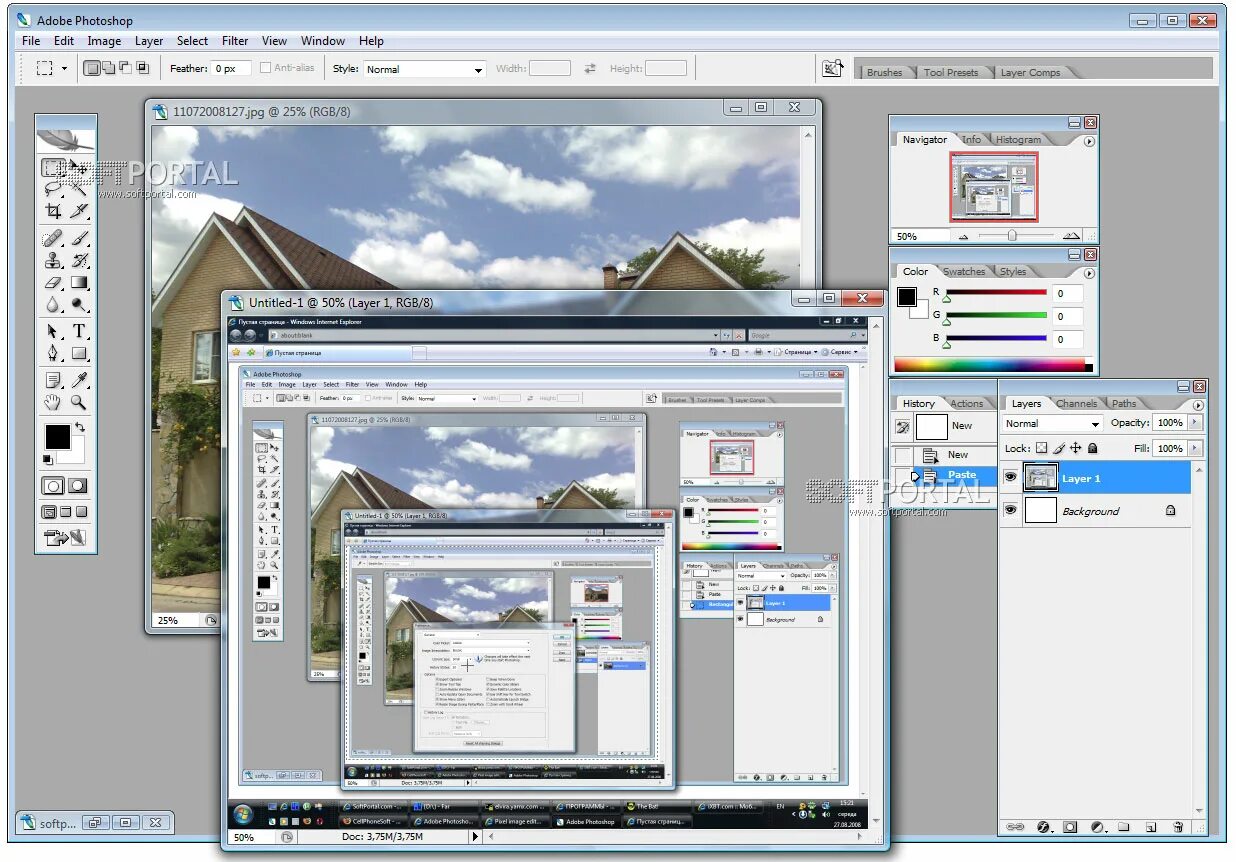1236x862 pixels.
Task: Select the Crop tool
Action: (x=52, y=211)
